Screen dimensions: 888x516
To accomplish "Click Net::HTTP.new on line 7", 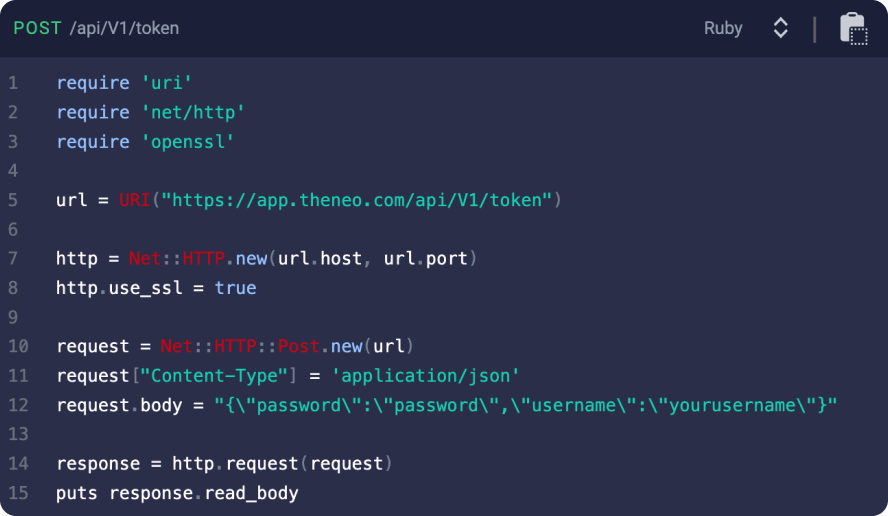I will [198, 258].
